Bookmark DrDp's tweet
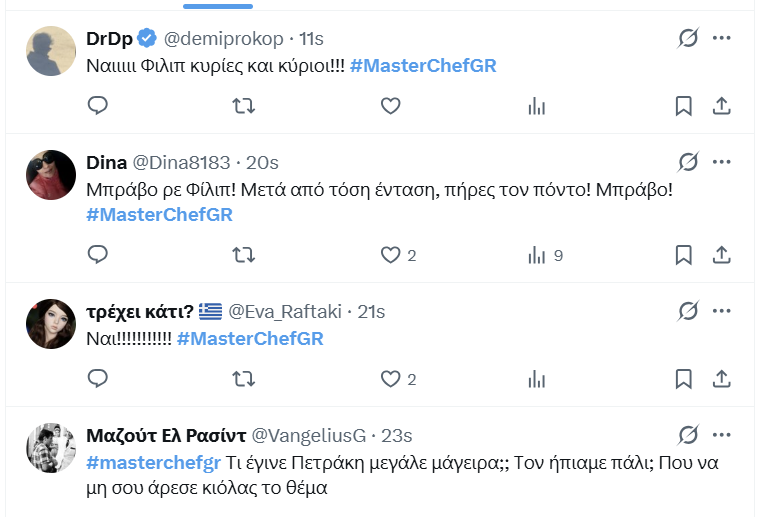Screen dimensions: 767x517 [683, 106]
